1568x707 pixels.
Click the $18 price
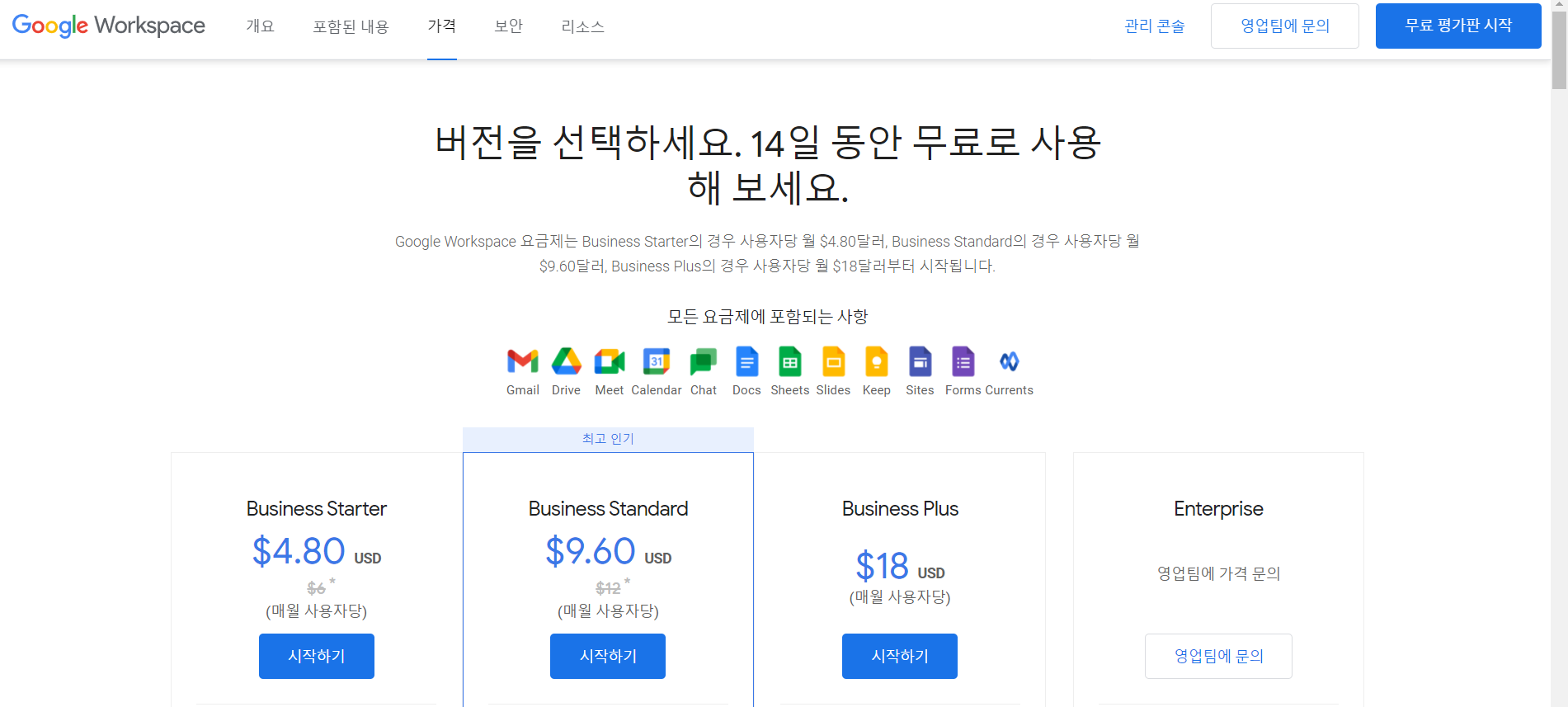(882, 566)
